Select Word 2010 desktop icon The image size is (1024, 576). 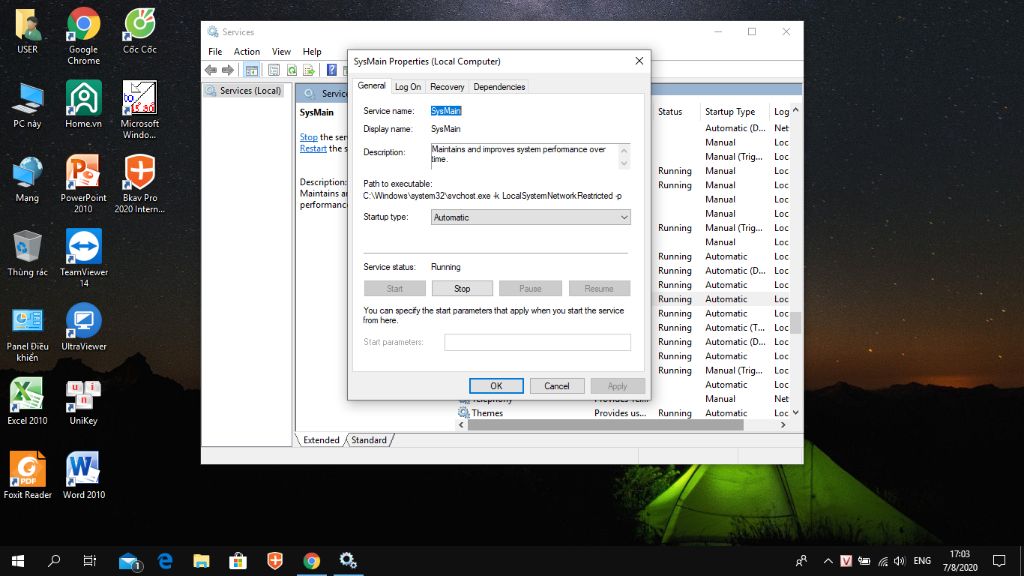[84, 476]
